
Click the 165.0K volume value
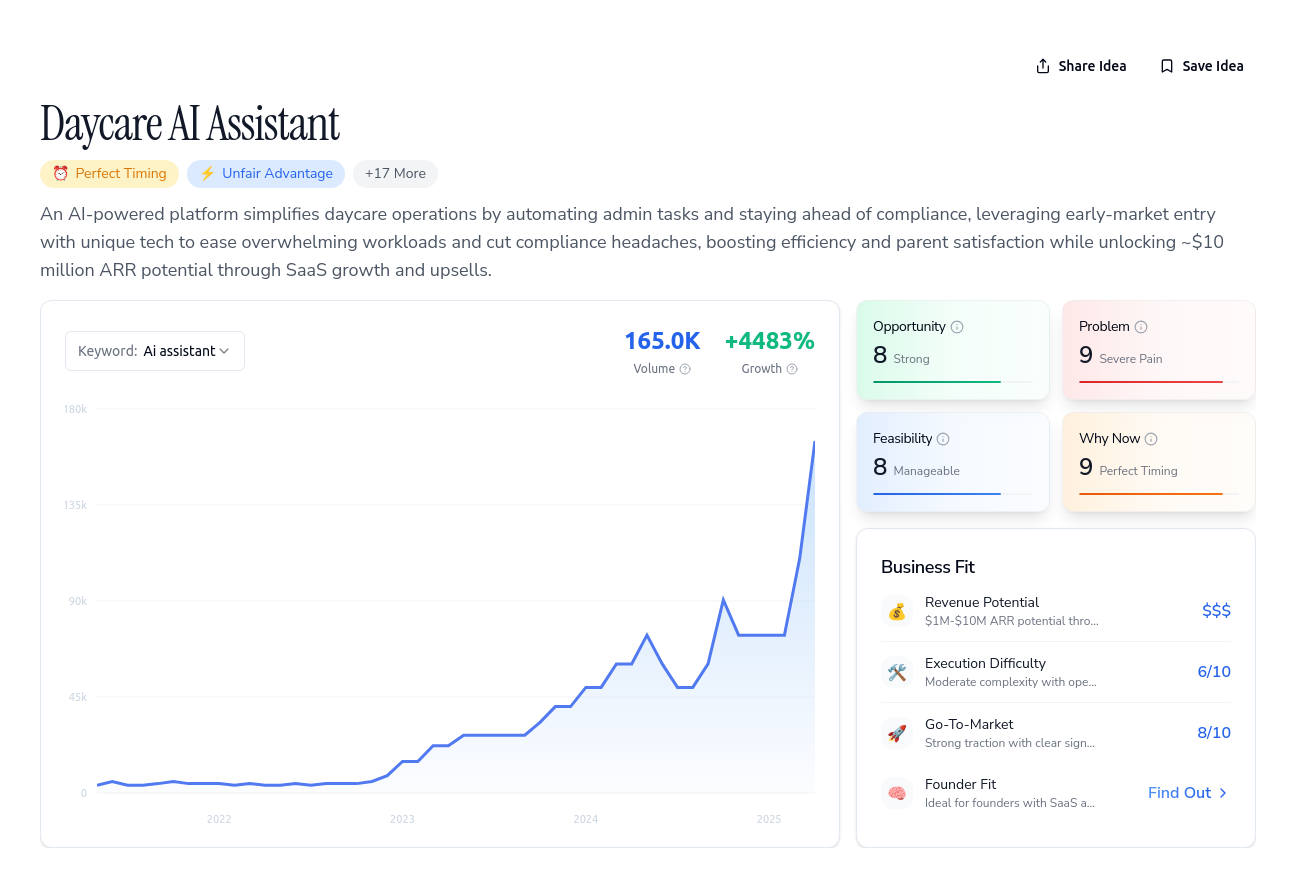662,341
